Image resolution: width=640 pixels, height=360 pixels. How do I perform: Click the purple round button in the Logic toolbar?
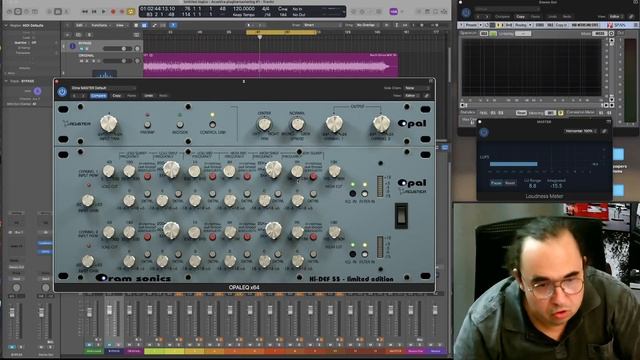393,11
